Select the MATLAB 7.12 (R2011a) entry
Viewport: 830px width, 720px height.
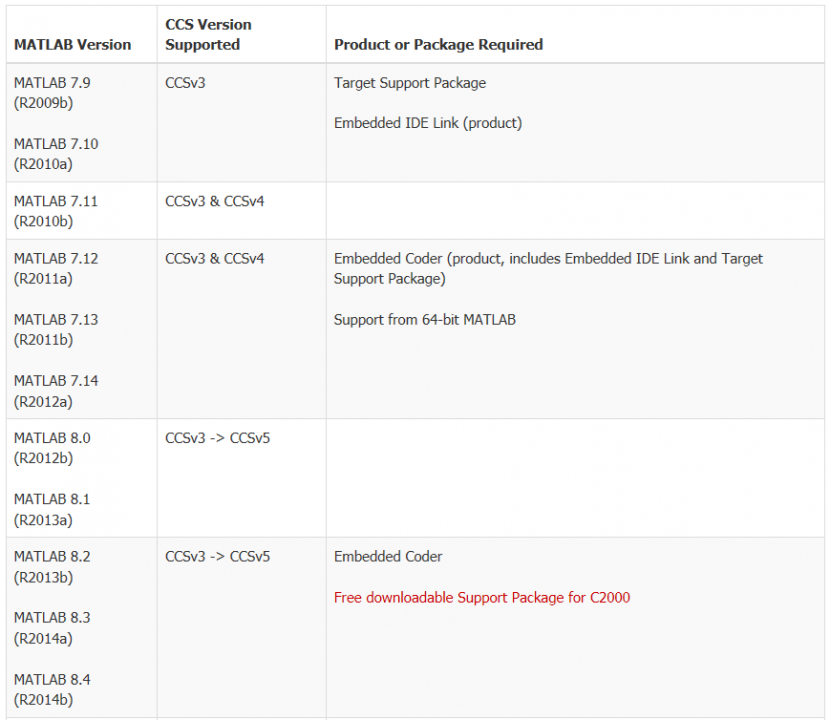pyautogui.click(x=56, y=269)
